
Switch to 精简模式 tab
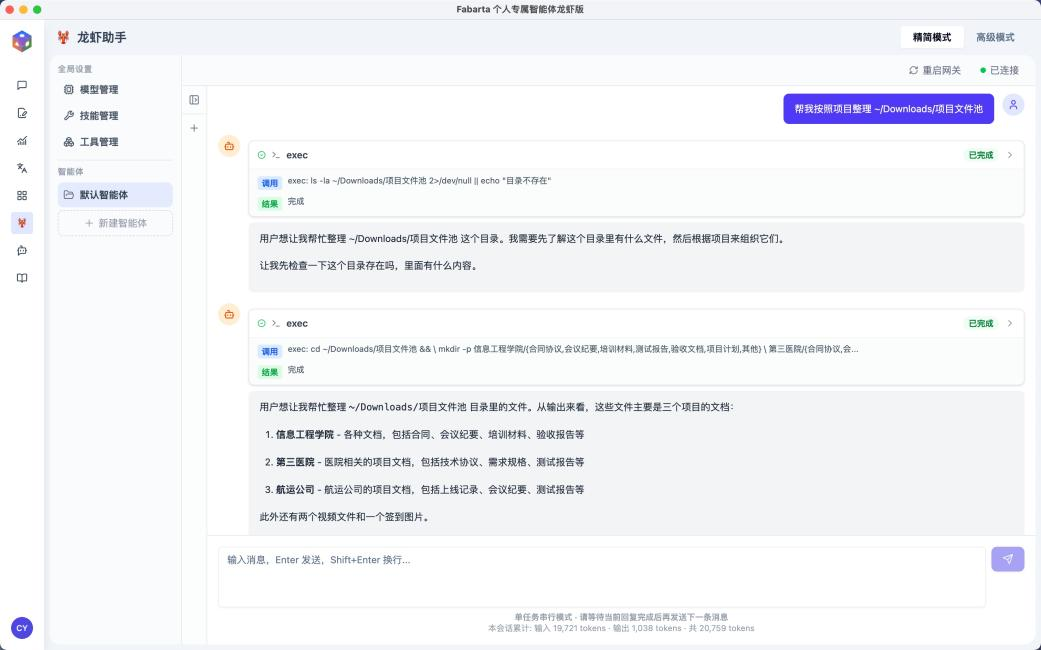tap(931, 37)
